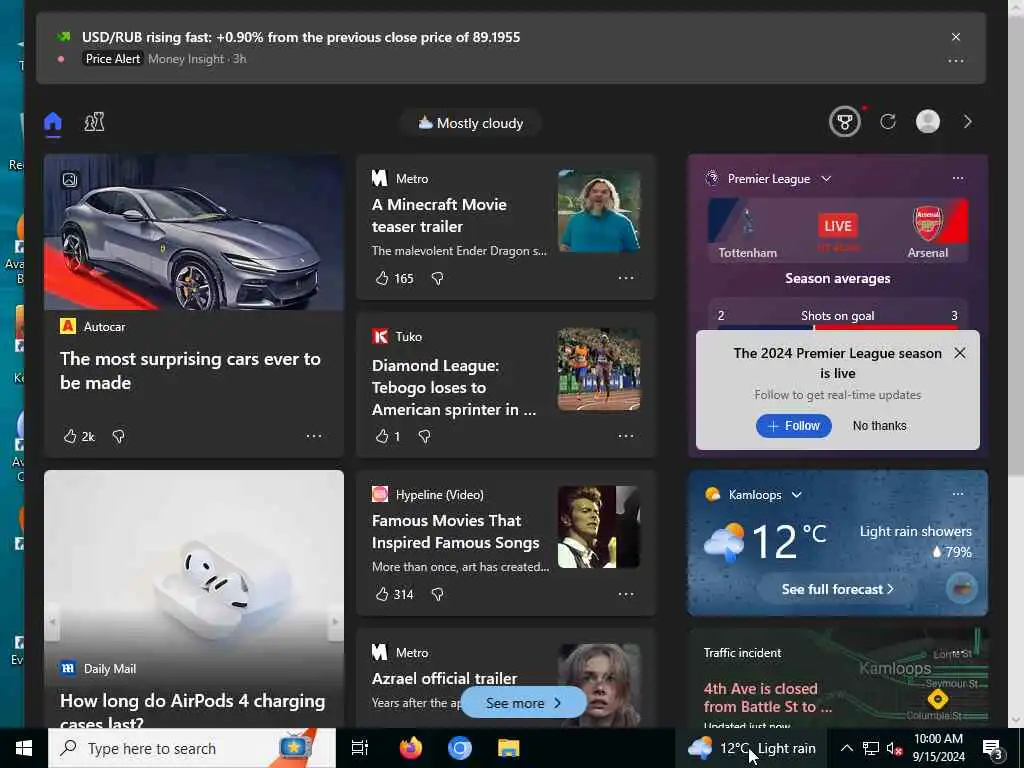The image size is (1024, 768).
Task: Open more options on Tuko card
Action: tap(626, 436)
